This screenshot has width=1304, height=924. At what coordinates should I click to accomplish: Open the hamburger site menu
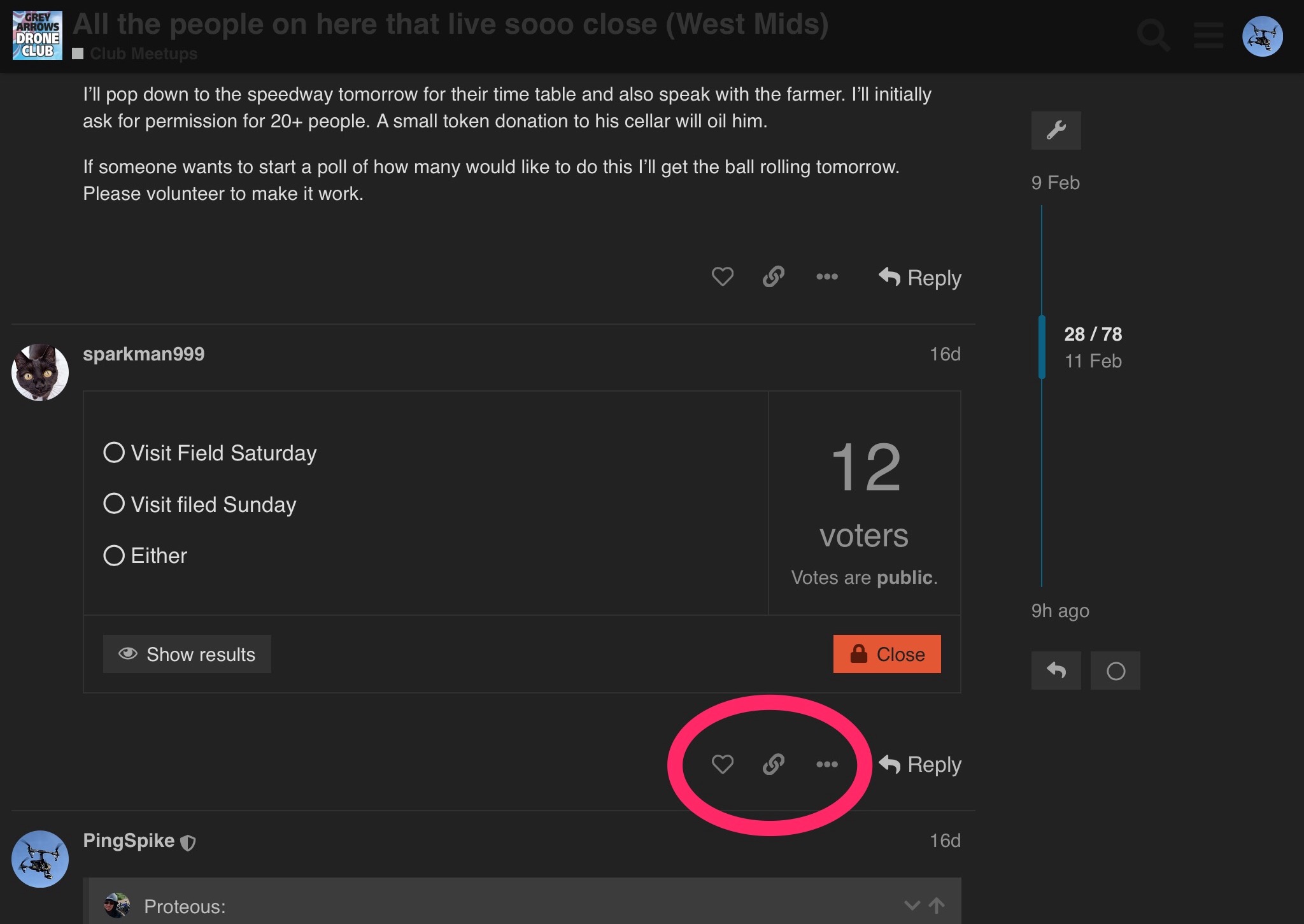pos(1208,36)
